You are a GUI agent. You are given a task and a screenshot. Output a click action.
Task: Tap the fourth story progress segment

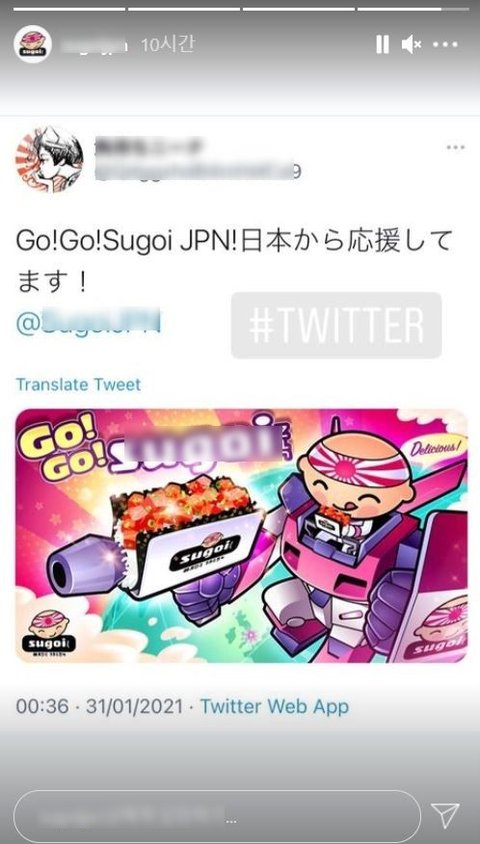(413, 9)
